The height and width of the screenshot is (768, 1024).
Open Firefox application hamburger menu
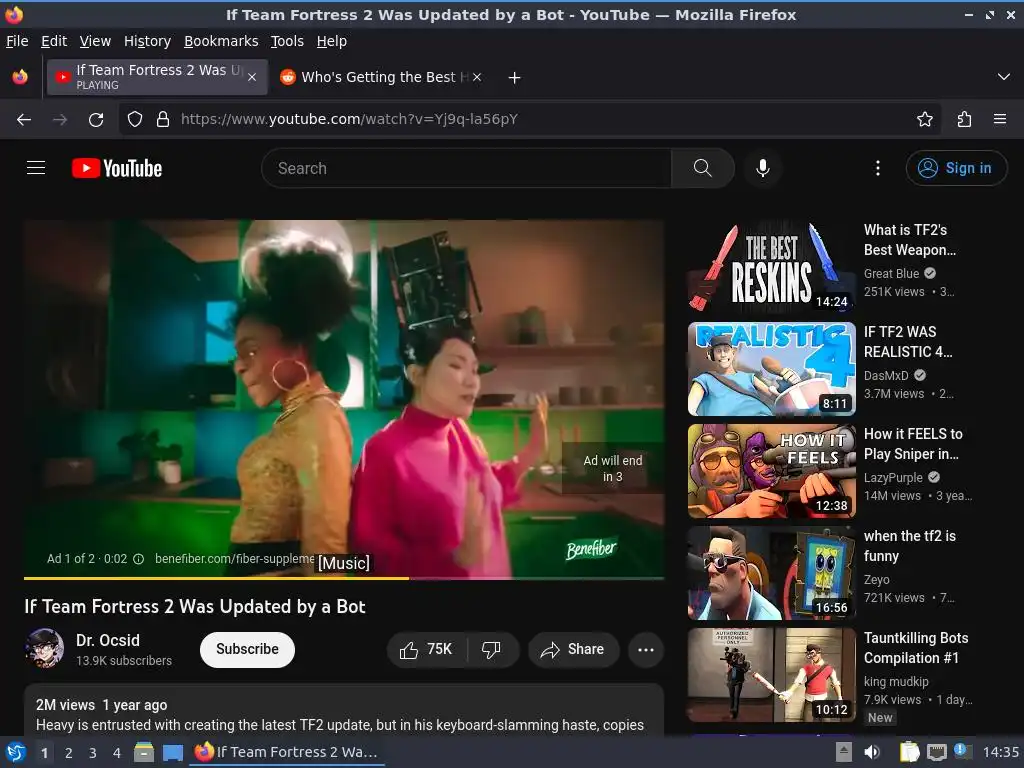[x=1000, y=119]
